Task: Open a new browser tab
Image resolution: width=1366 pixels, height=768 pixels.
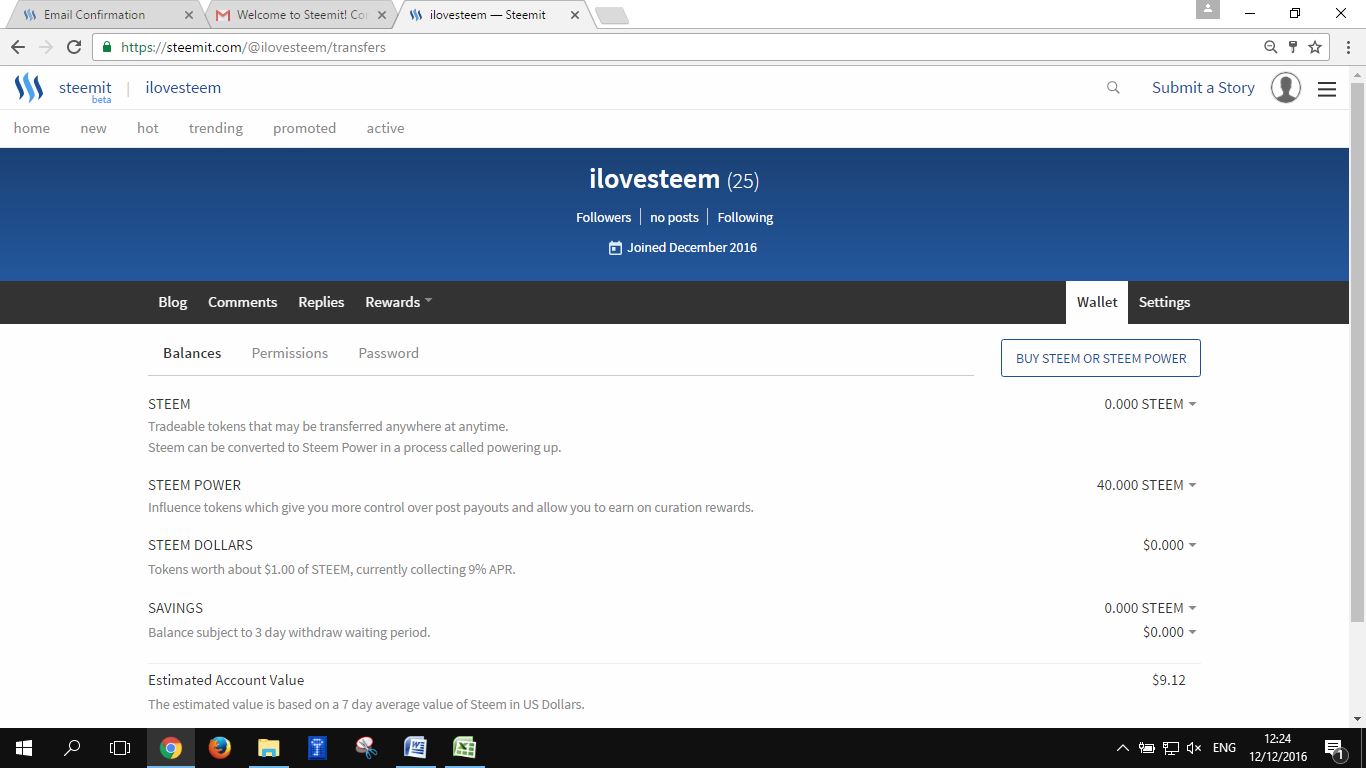Action: tap(611, 15)
